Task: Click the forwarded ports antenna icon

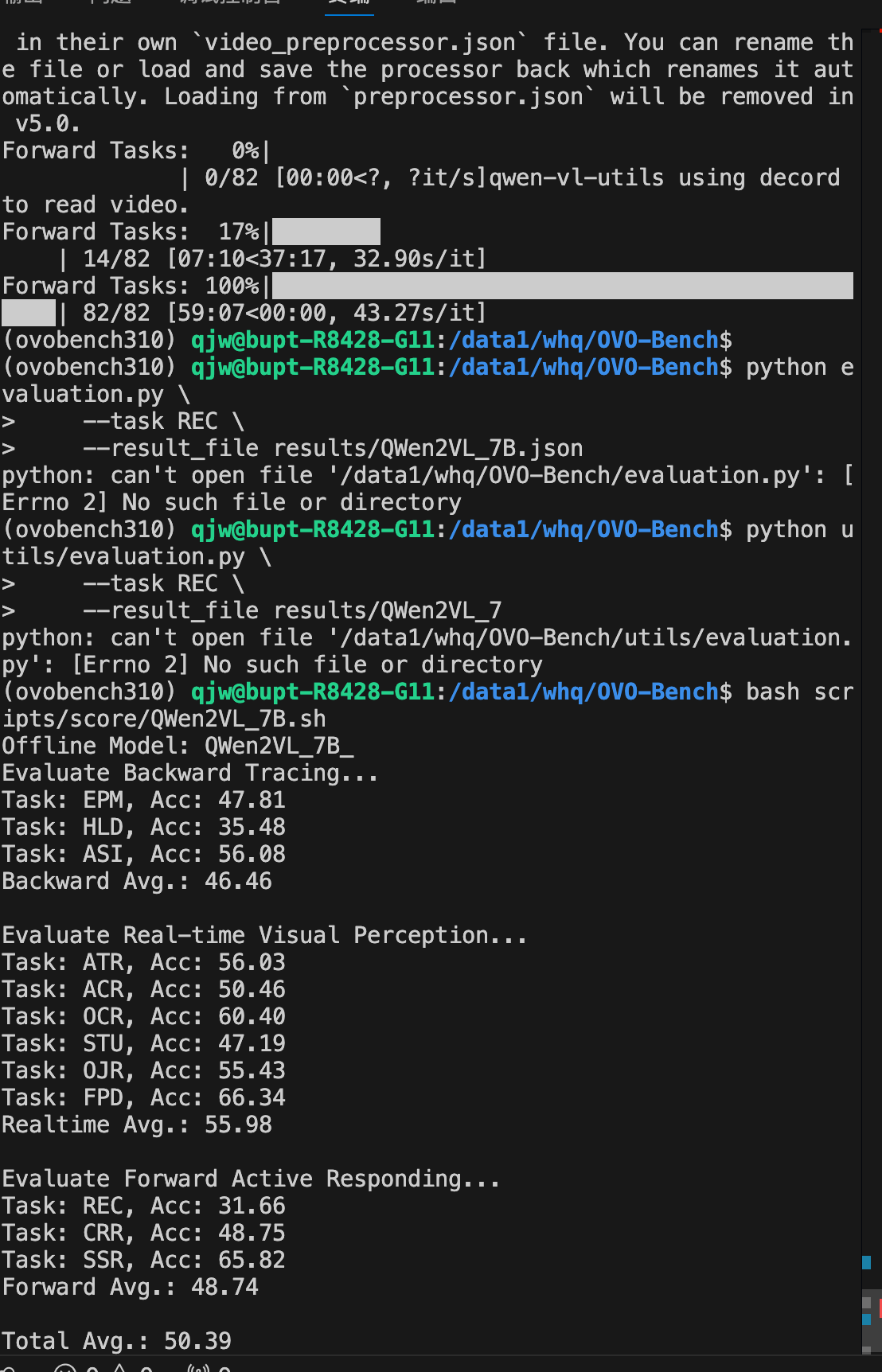Action: click(x=197, y=1367)
